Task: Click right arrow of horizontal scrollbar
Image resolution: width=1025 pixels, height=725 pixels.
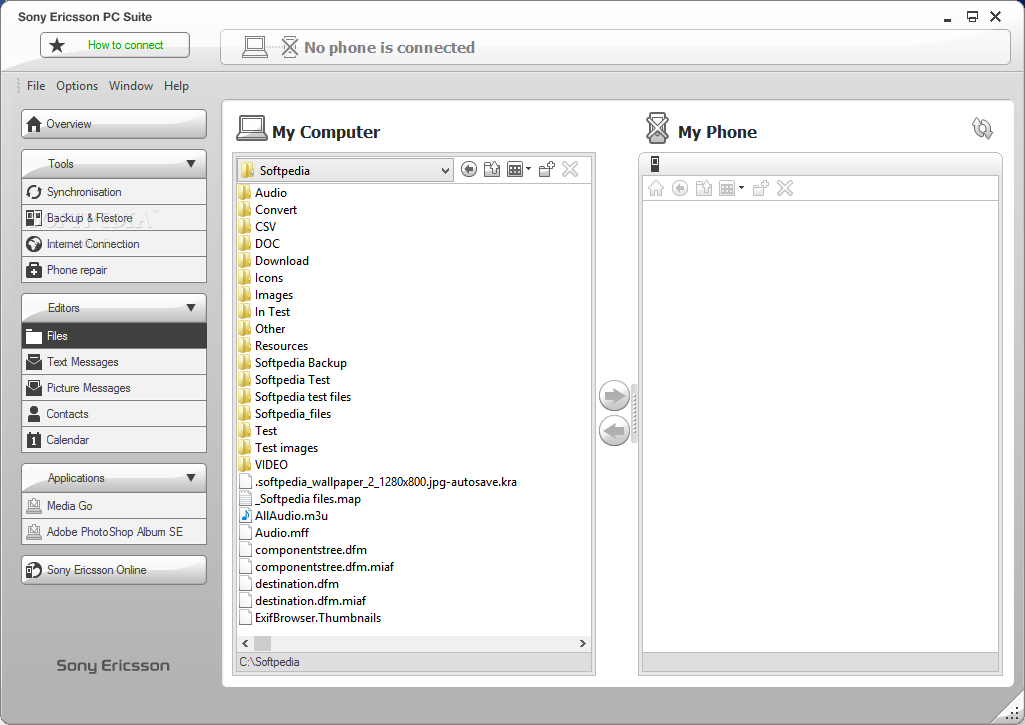Action: [582, 644]
